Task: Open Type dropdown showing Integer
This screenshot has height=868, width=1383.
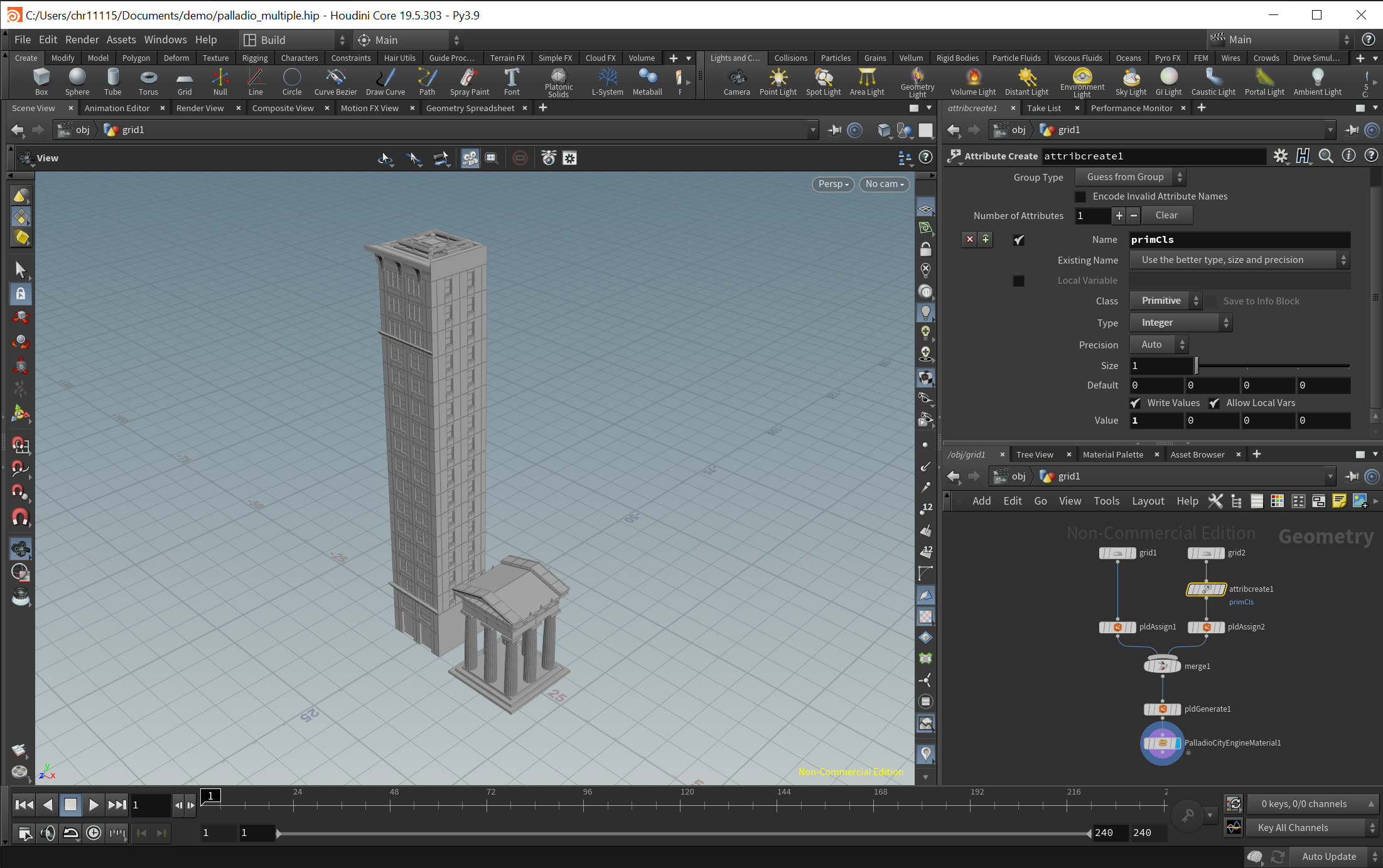Action: click(1181, 323)
